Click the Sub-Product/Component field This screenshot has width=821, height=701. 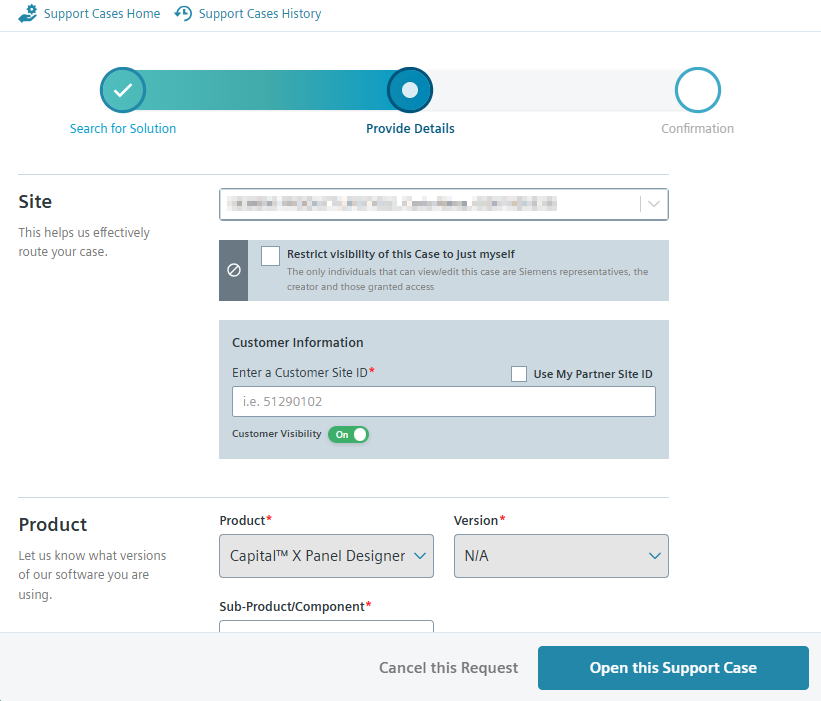(326, 627)
